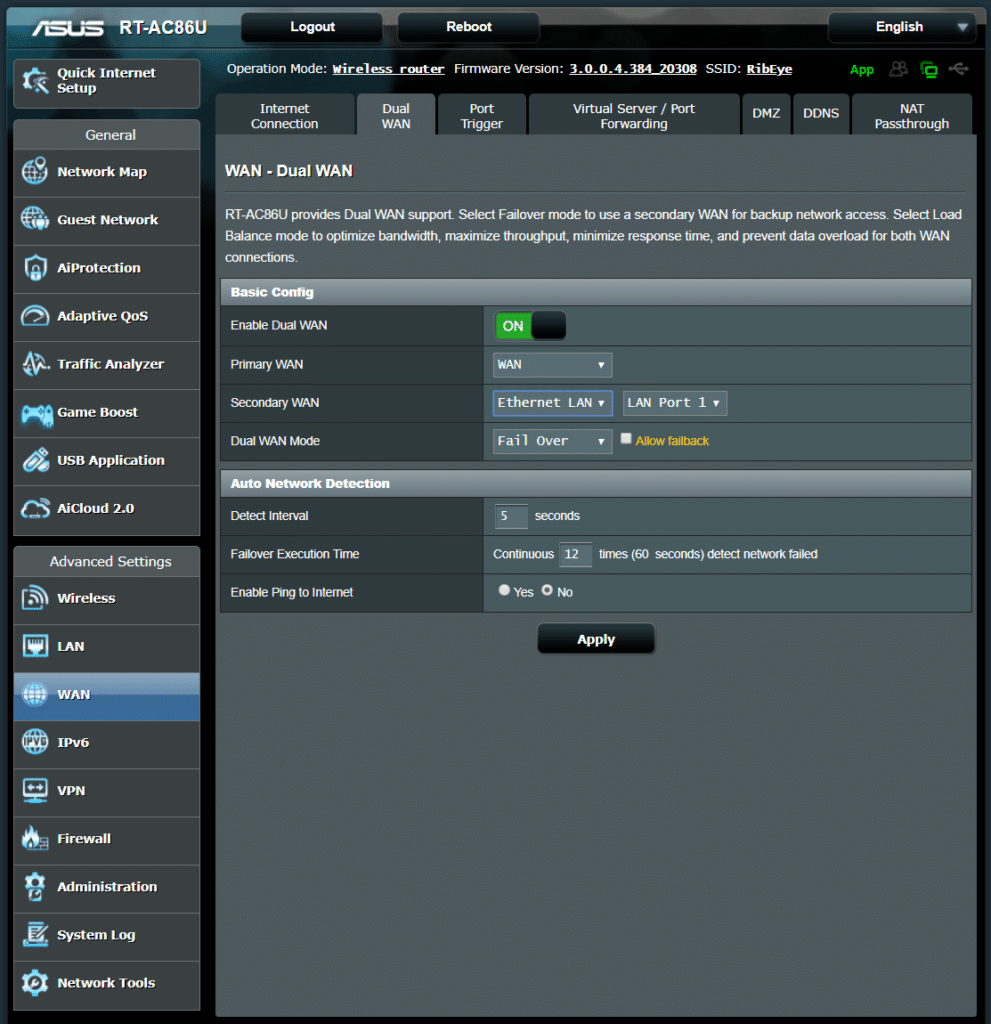Viewport: 991px width, 1024px height.
Task: Open AiProtection via its shield icon
Action: coord(35,268)
